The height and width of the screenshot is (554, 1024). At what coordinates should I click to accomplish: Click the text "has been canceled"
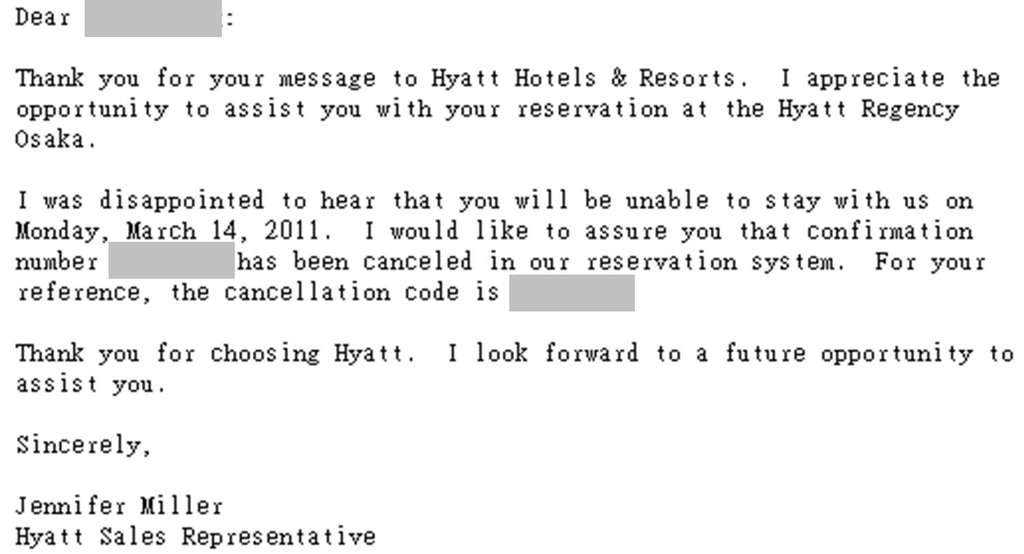[x=355, y=262]
